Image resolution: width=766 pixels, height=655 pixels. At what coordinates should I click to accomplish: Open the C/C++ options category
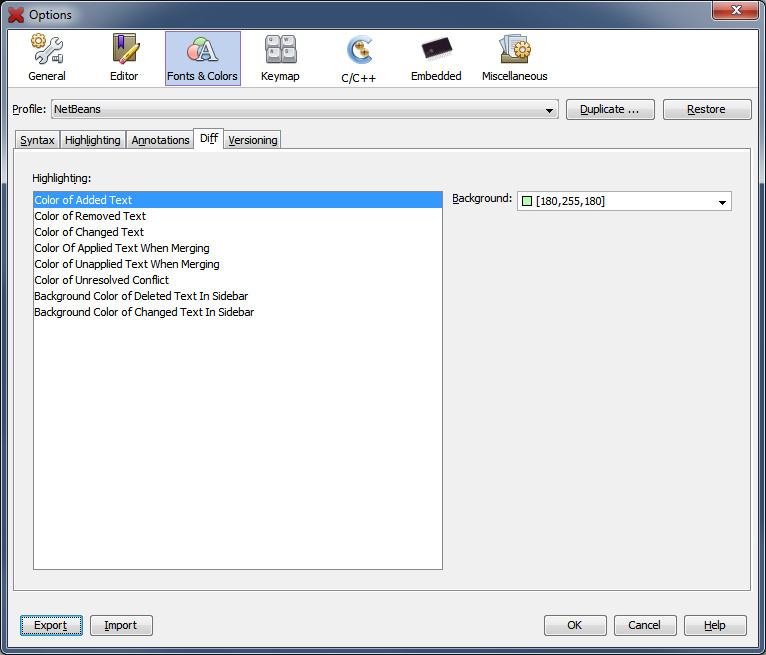(x=359, y=58)
